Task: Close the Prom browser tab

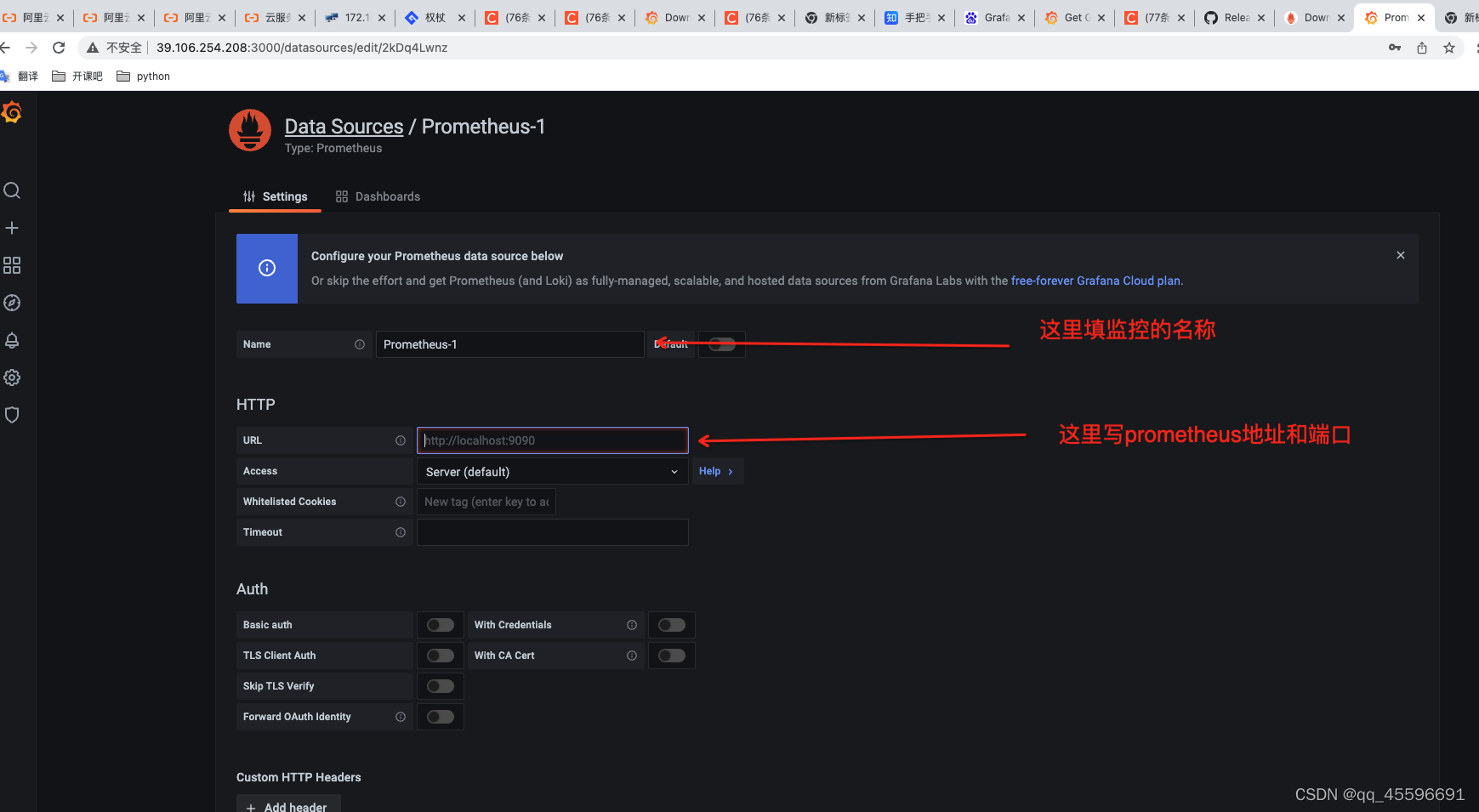Action: 1421,17
